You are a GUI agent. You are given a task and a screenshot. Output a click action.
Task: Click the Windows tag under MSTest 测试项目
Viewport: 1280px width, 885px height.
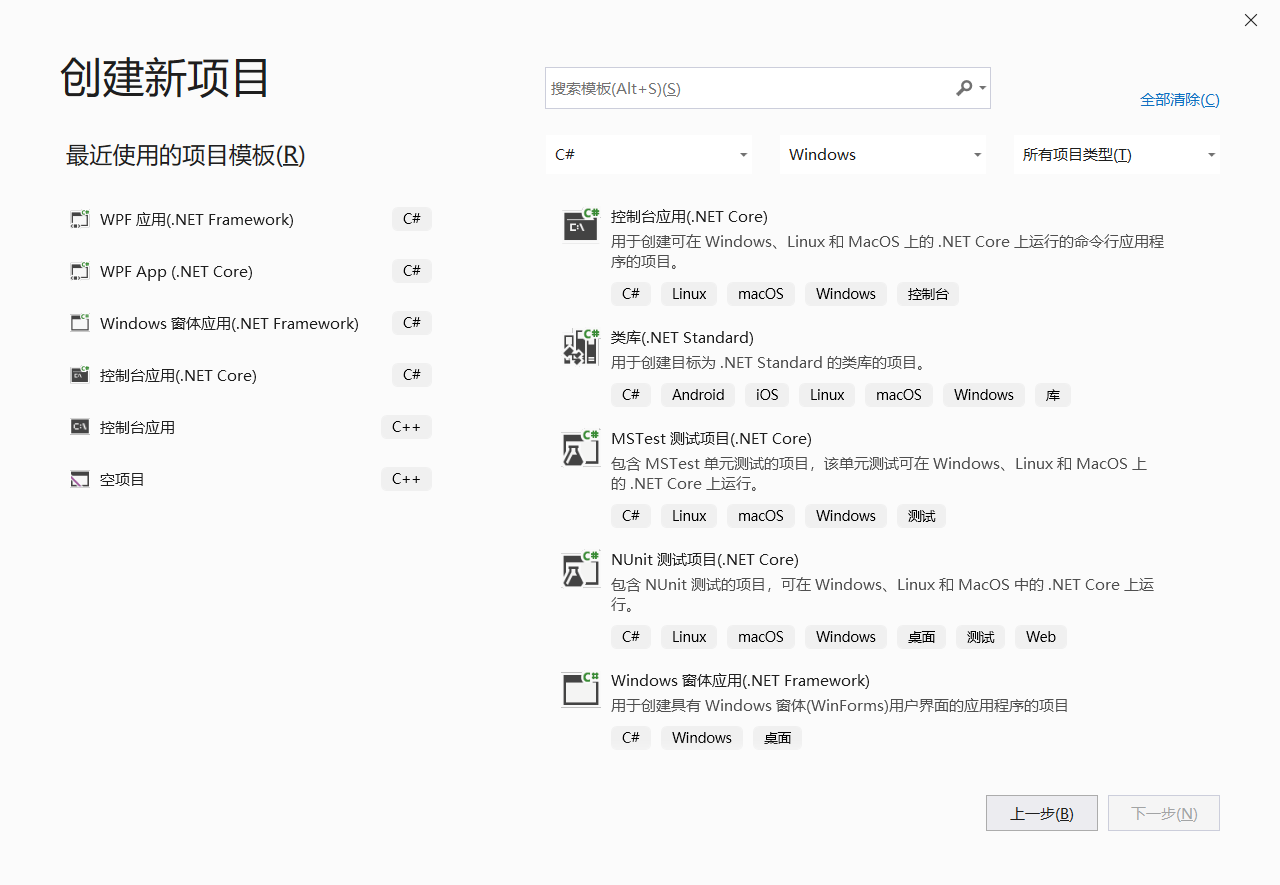(846, 516)
